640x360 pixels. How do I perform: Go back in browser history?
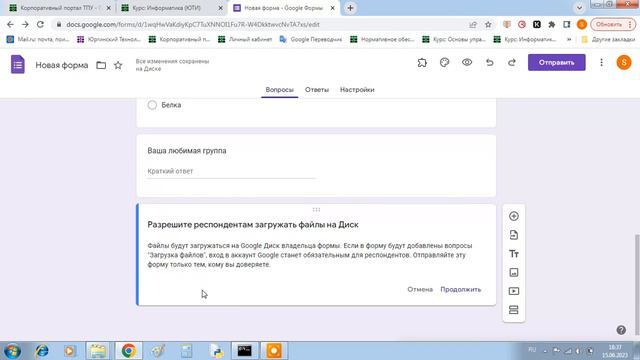pyautogui.click(x=10, y=24)
